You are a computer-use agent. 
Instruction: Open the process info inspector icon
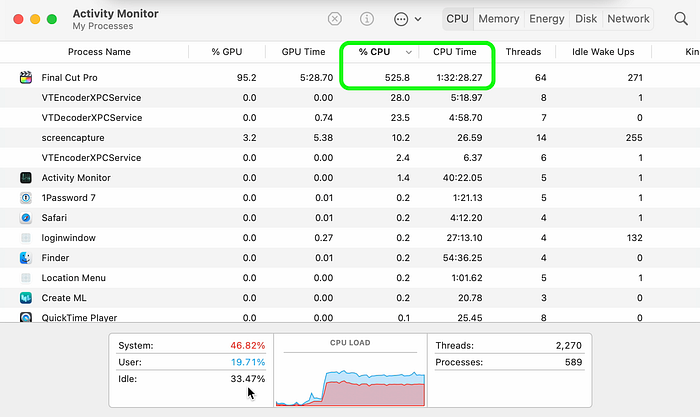(367, 19)
